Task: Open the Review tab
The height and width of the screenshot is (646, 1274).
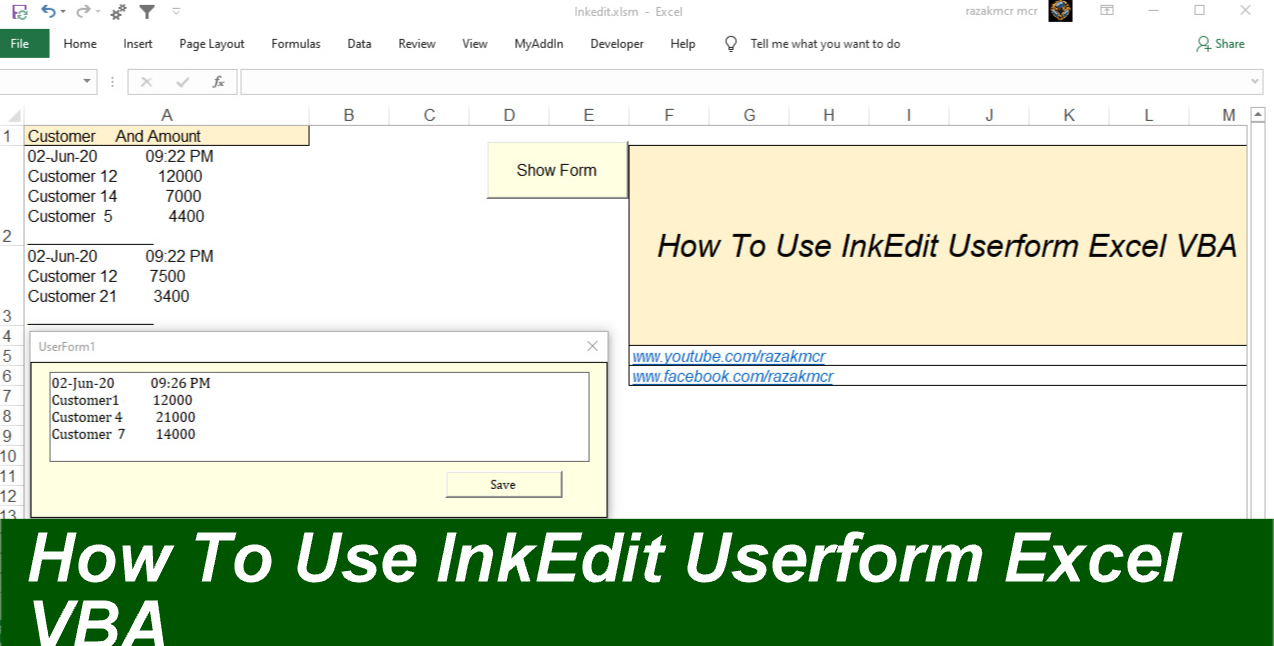Action: coord(417,44)
